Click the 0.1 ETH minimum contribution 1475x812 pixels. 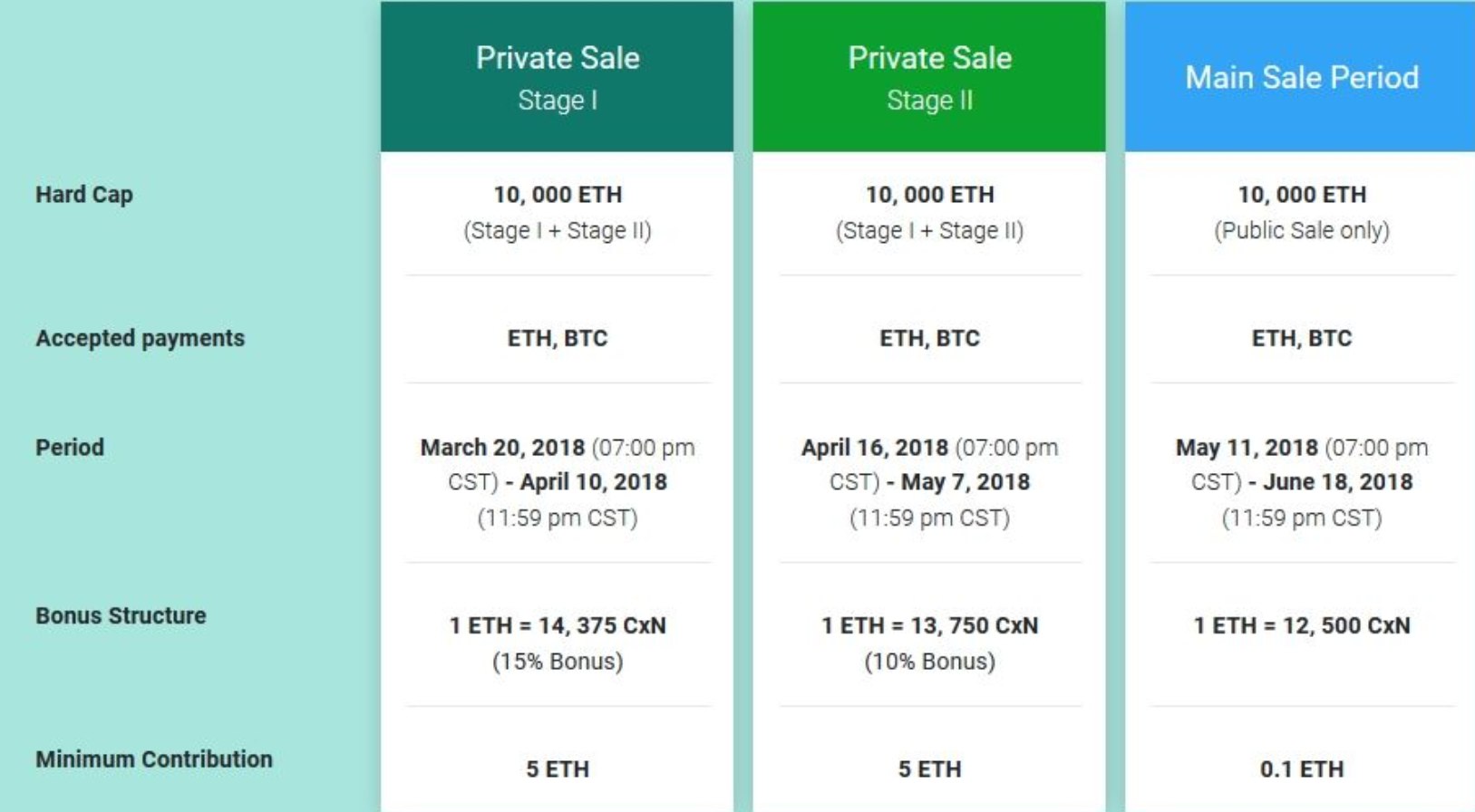click(x=1302, y=769)
